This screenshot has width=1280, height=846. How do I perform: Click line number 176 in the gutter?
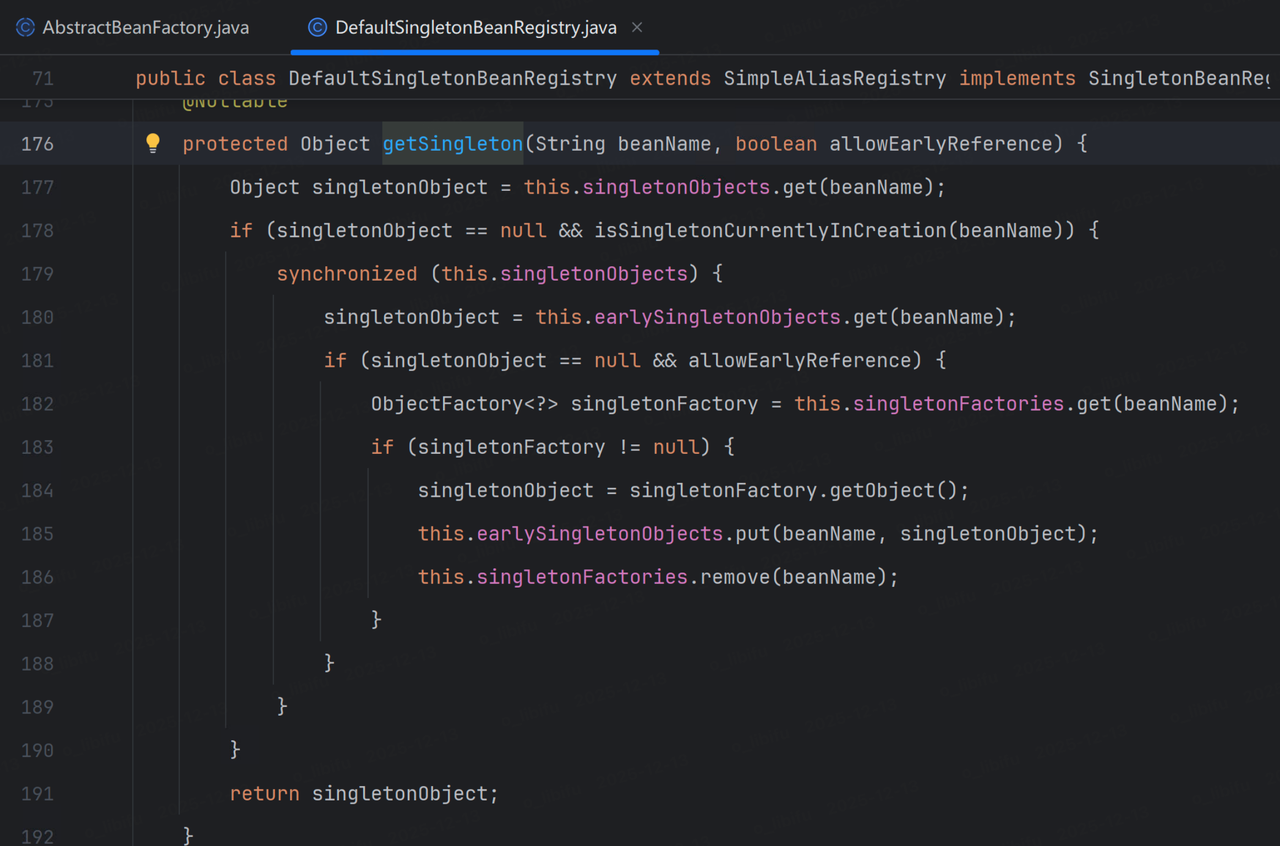[x=37, y=143]
